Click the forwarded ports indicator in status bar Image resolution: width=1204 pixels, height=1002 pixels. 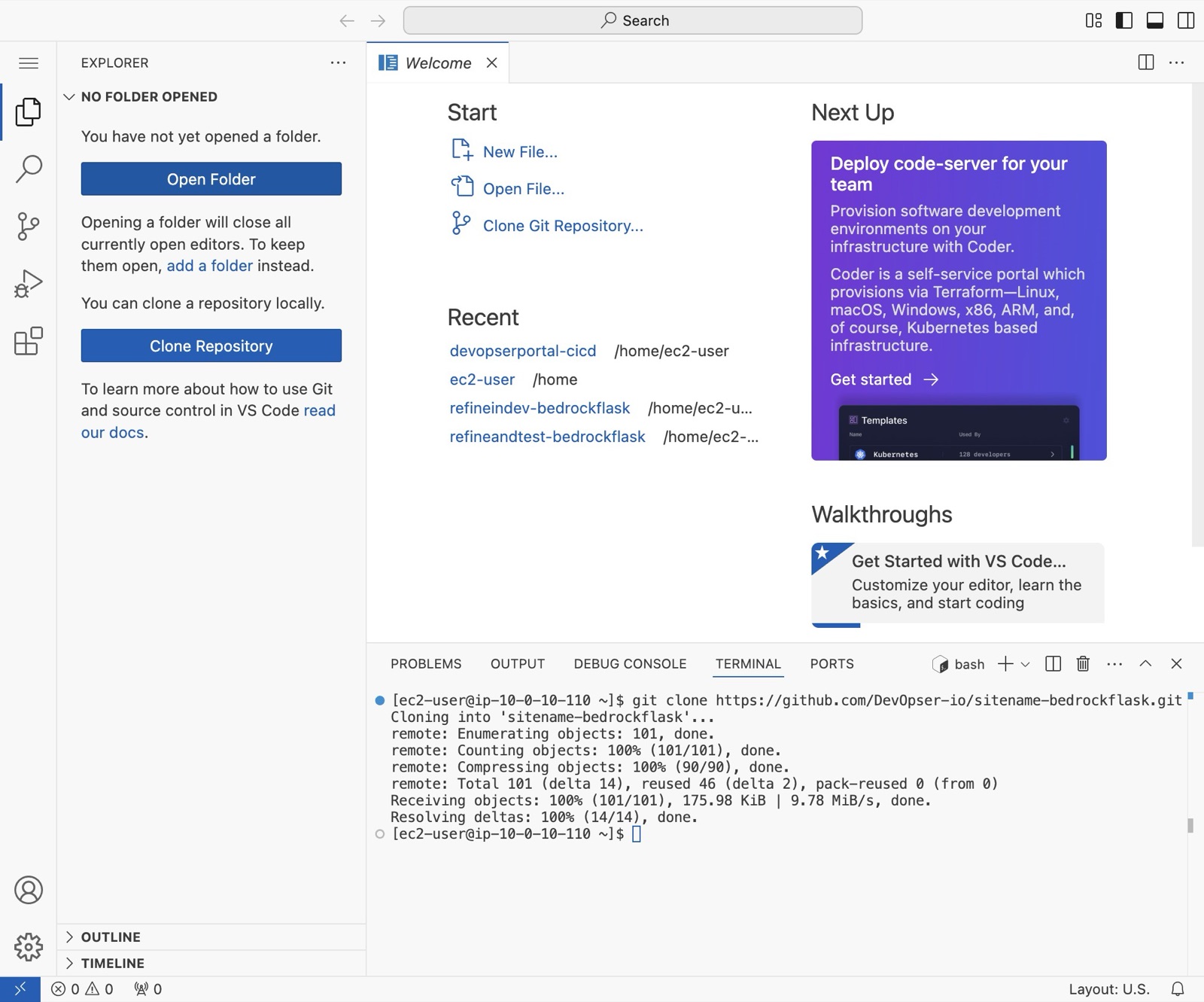click(147, 989)
